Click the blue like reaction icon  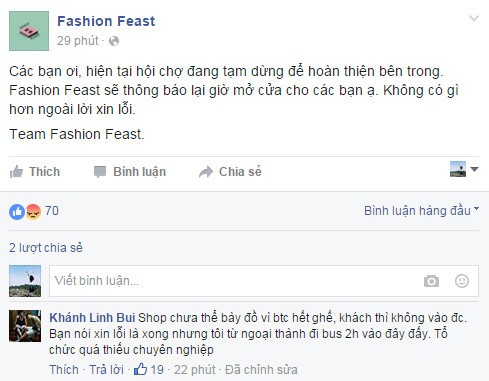[17, 211]
